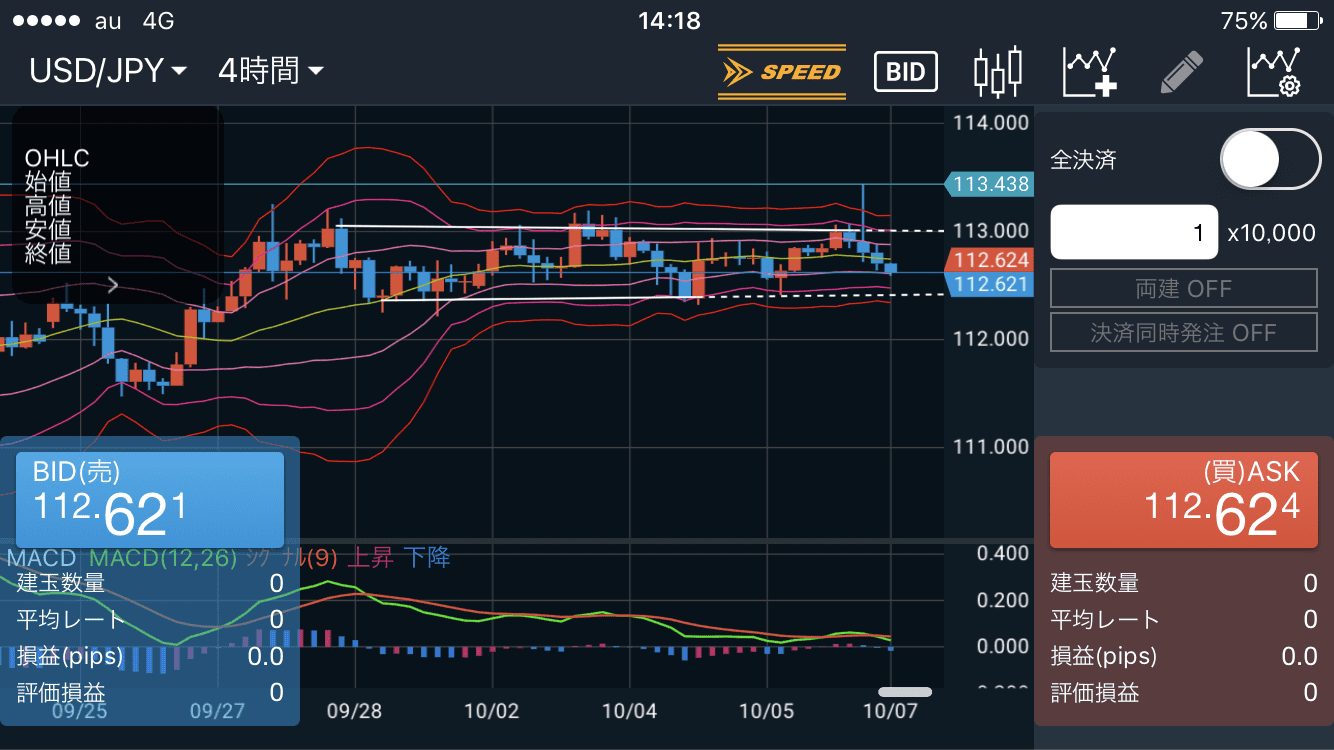
Task: Select the 113.438 price line label
Action: [x=988, y=184]
